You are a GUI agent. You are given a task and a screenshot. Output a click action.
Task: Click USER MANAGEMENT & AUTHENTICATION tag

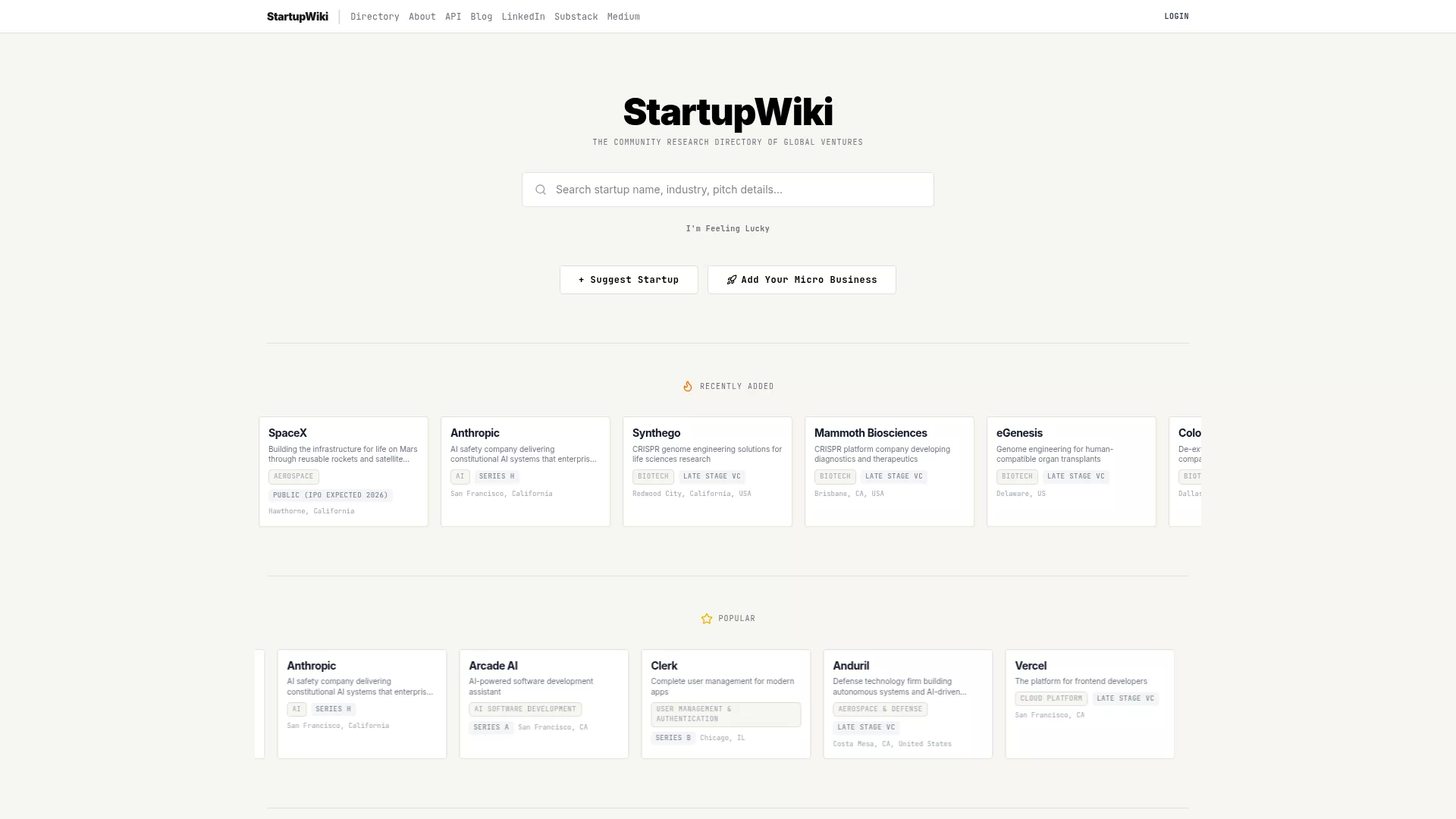pyautogui.click(x=726, y=714)
